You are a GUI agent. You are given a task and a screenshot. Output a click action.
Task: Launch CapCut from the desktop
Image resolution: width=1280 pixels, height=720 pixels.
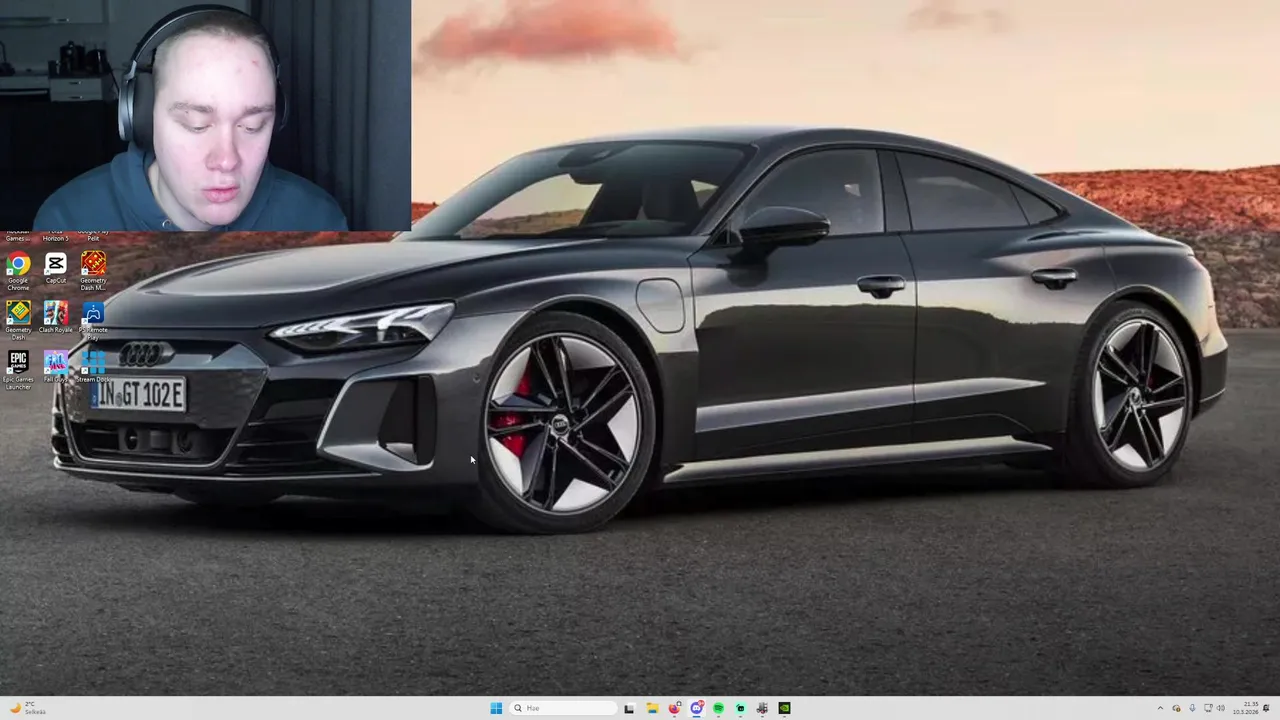point(56,269)
